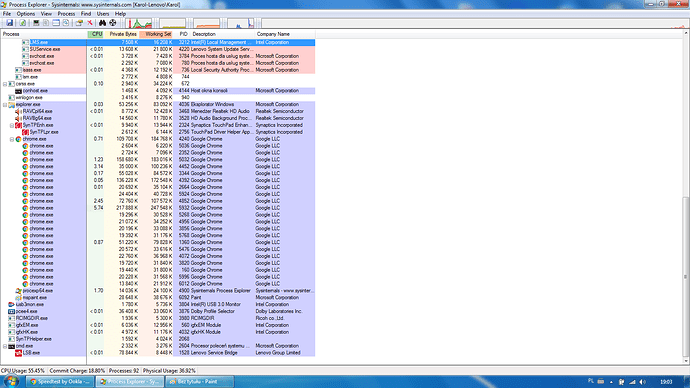The width and height of the screenshot is (690, 388).
Task: Toggle Show Lower Pane toolbar icon
Action: coord(56,23)
